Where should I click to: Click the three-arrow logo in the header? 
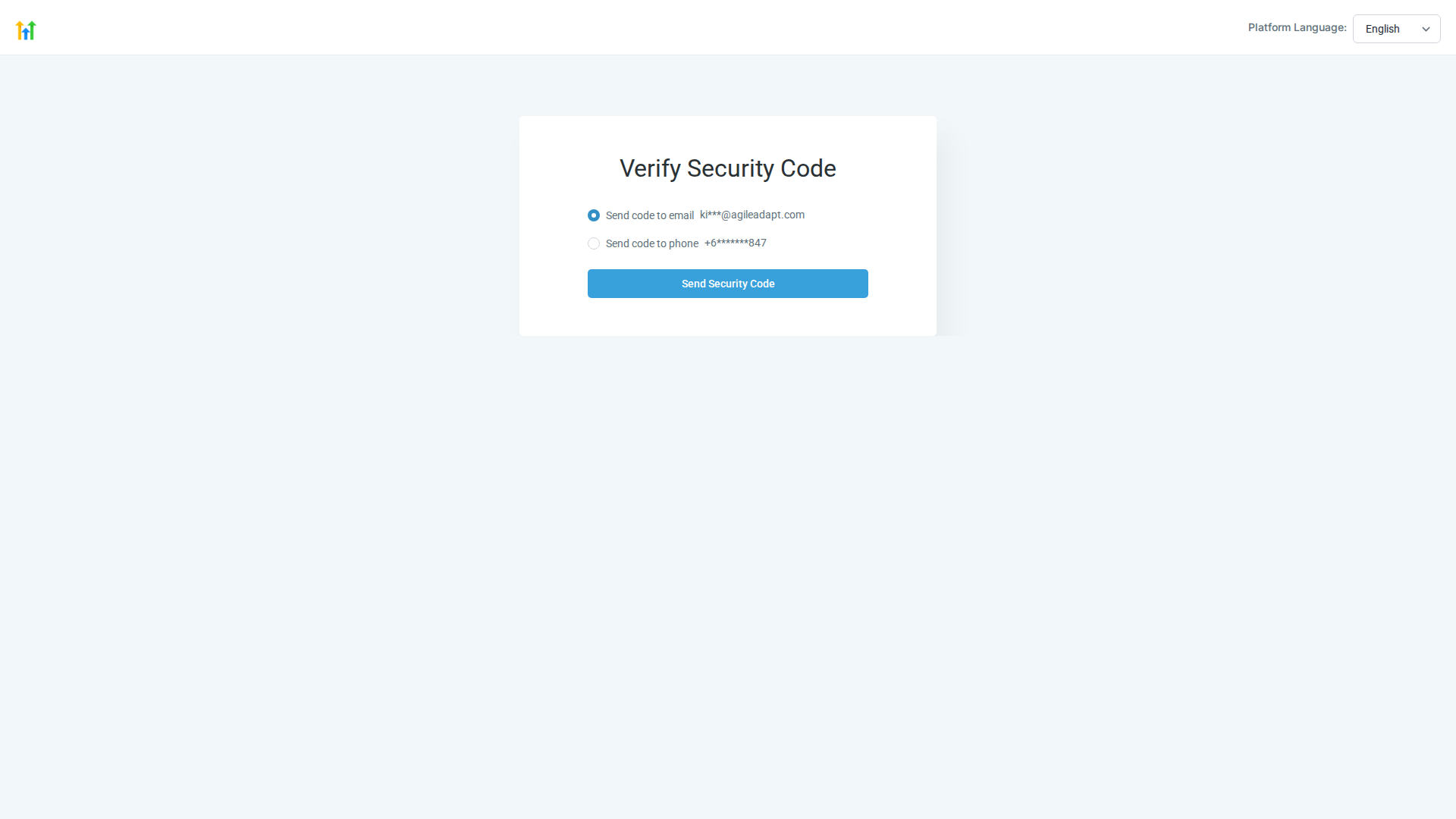26,30
